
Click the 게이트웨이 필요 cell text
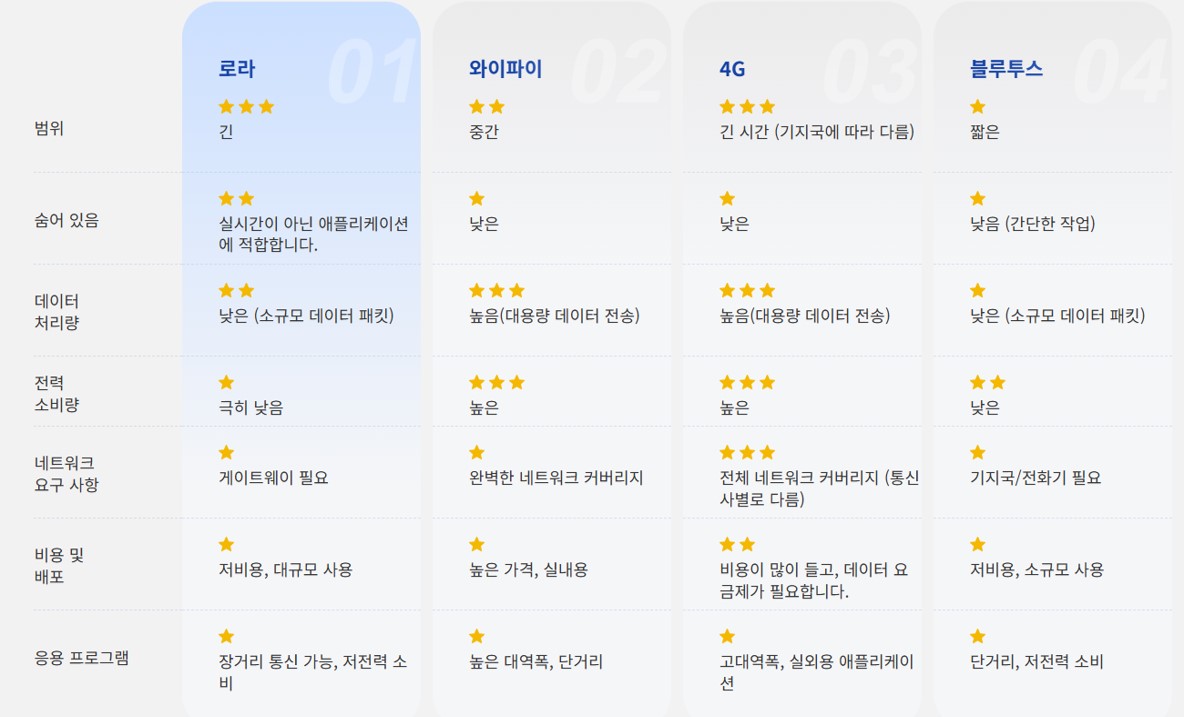(x=273, y=478)
